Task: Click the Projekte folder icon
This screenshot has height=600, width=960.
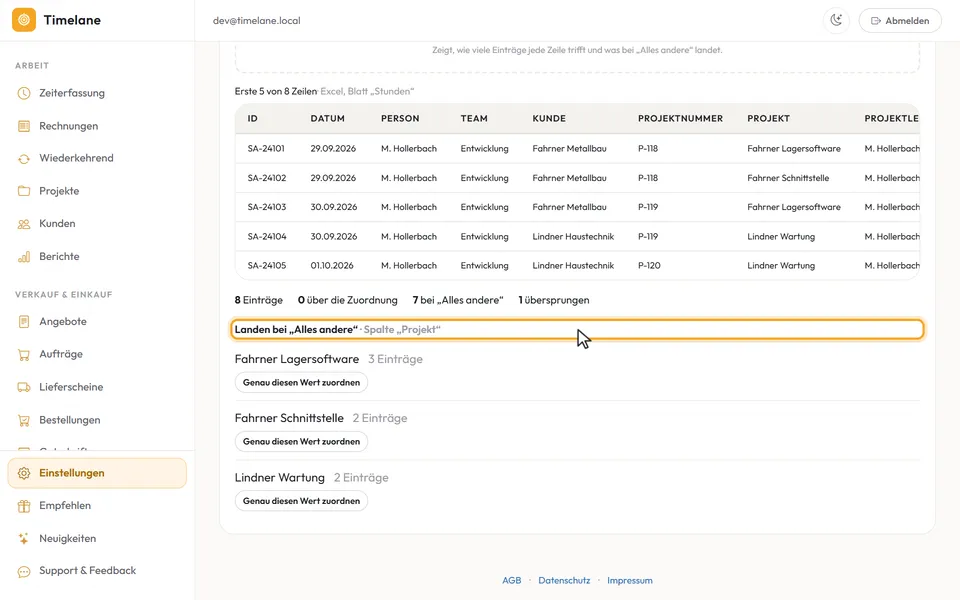Action: click(x=24, y=191)
